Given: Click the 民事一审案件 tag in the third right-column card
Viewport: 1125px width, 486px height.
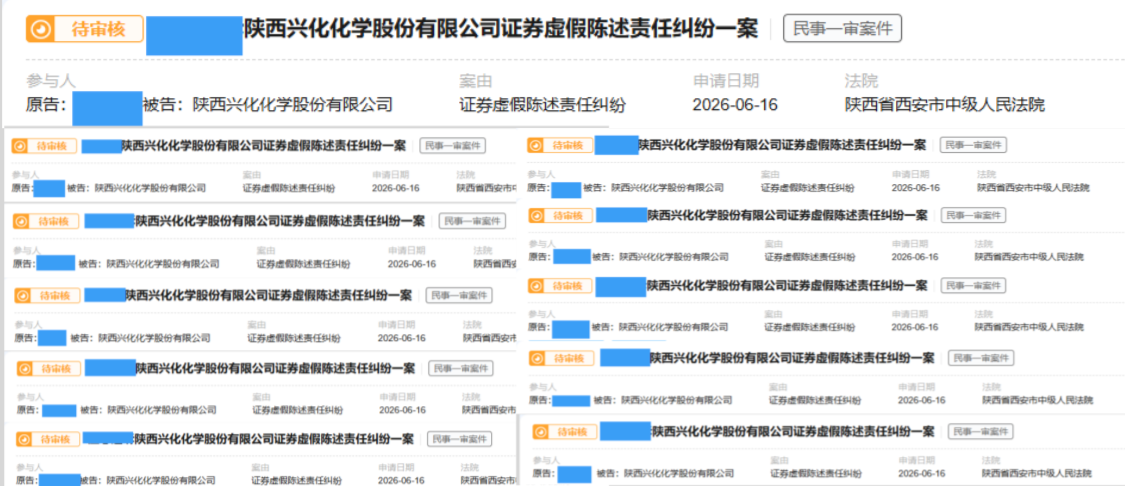Looking at the screenshot, I should click(974, 286).
